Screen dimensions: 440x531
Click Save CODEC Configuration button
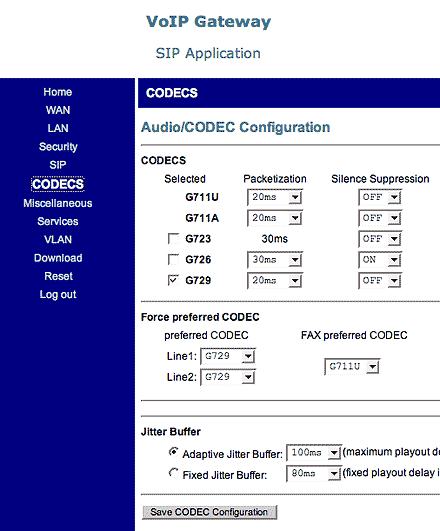click(x=209, y=512)
